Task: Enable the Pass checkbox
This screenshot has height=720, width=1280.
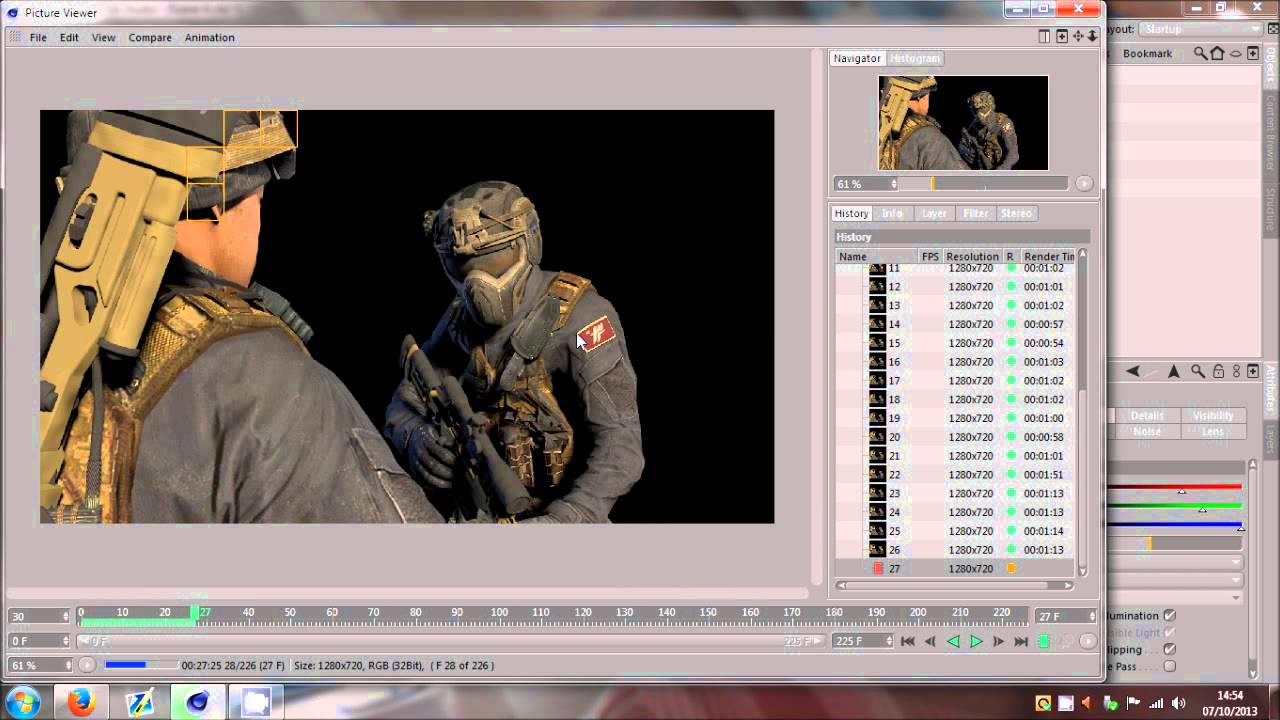Action: click(1169, 666)
